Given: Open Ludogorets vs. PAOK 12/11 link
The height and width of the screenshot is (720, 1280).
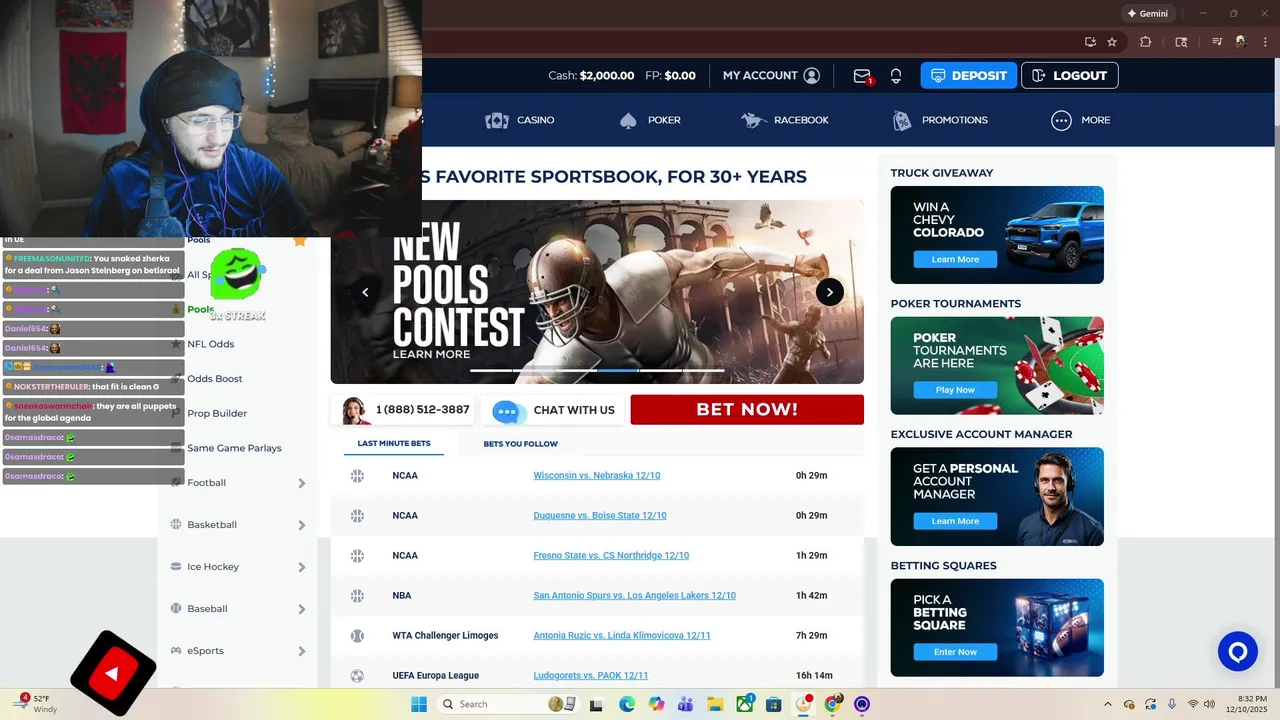Looking at the screenshot, I should tap(591, 676).
